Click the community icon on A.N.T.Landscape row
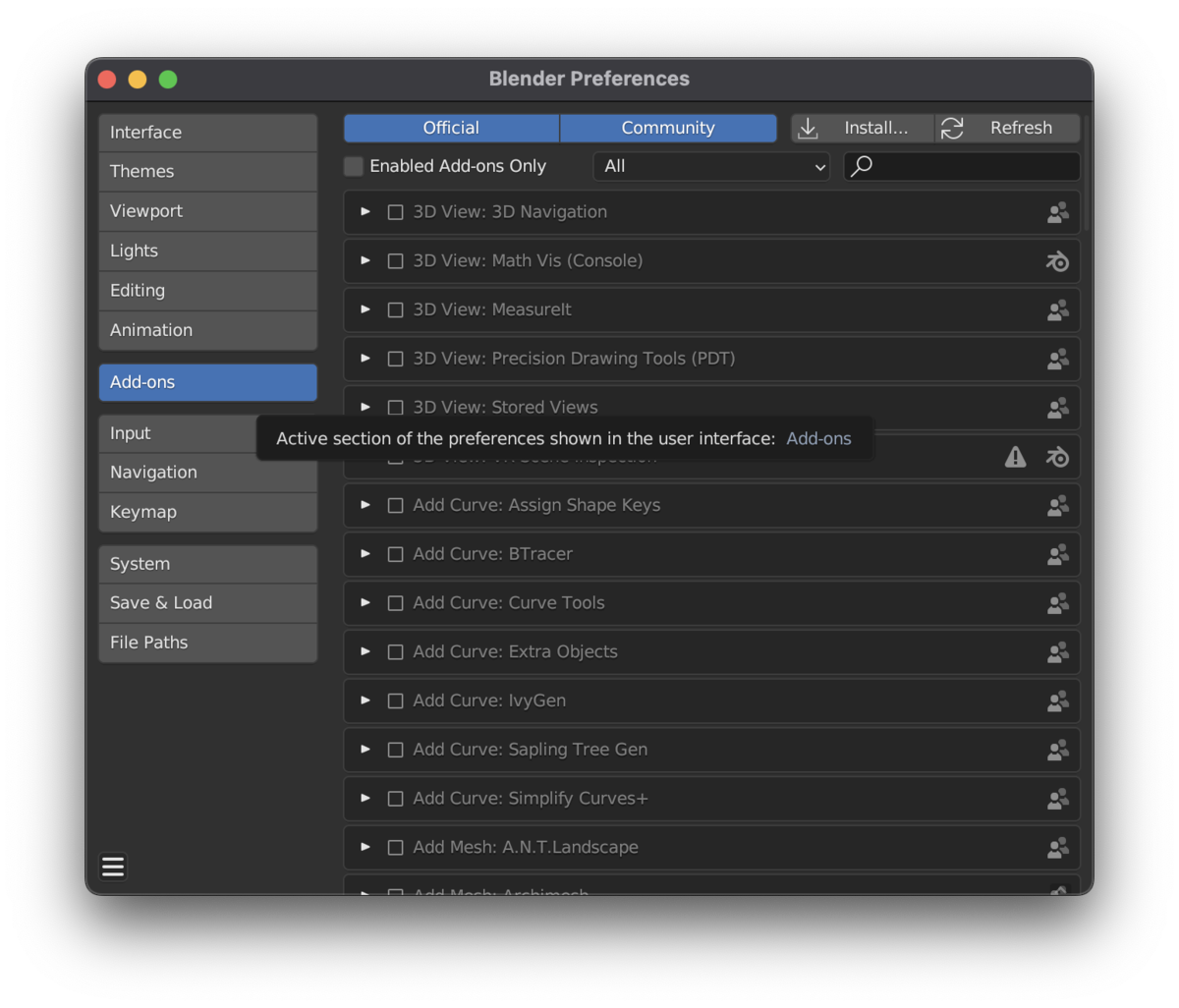Image resolution: width=1179 pixels, height=1008 pixels. [x=1057, y=848]
